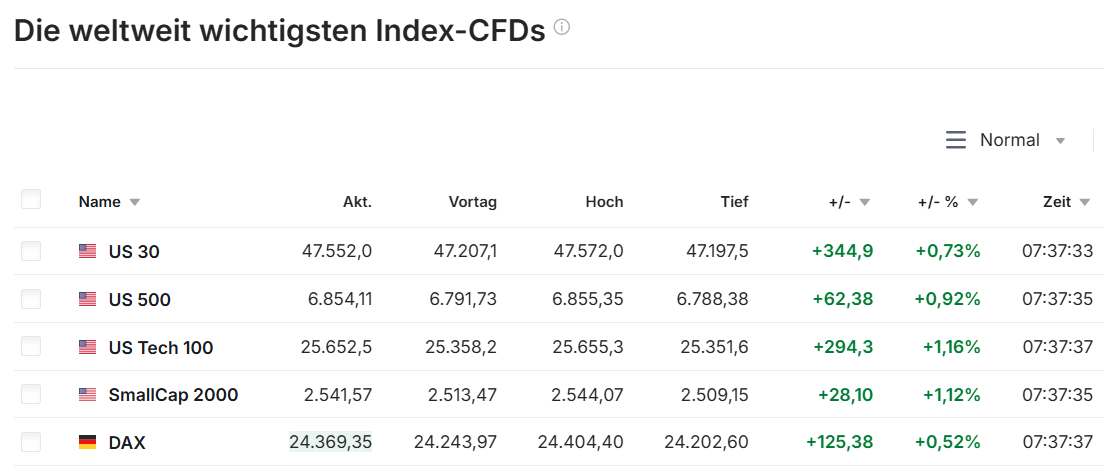Sort table by Zeit column arrow
Image resolution: width=1104 pixels, height=468 pixels.
pos(1084,202)
